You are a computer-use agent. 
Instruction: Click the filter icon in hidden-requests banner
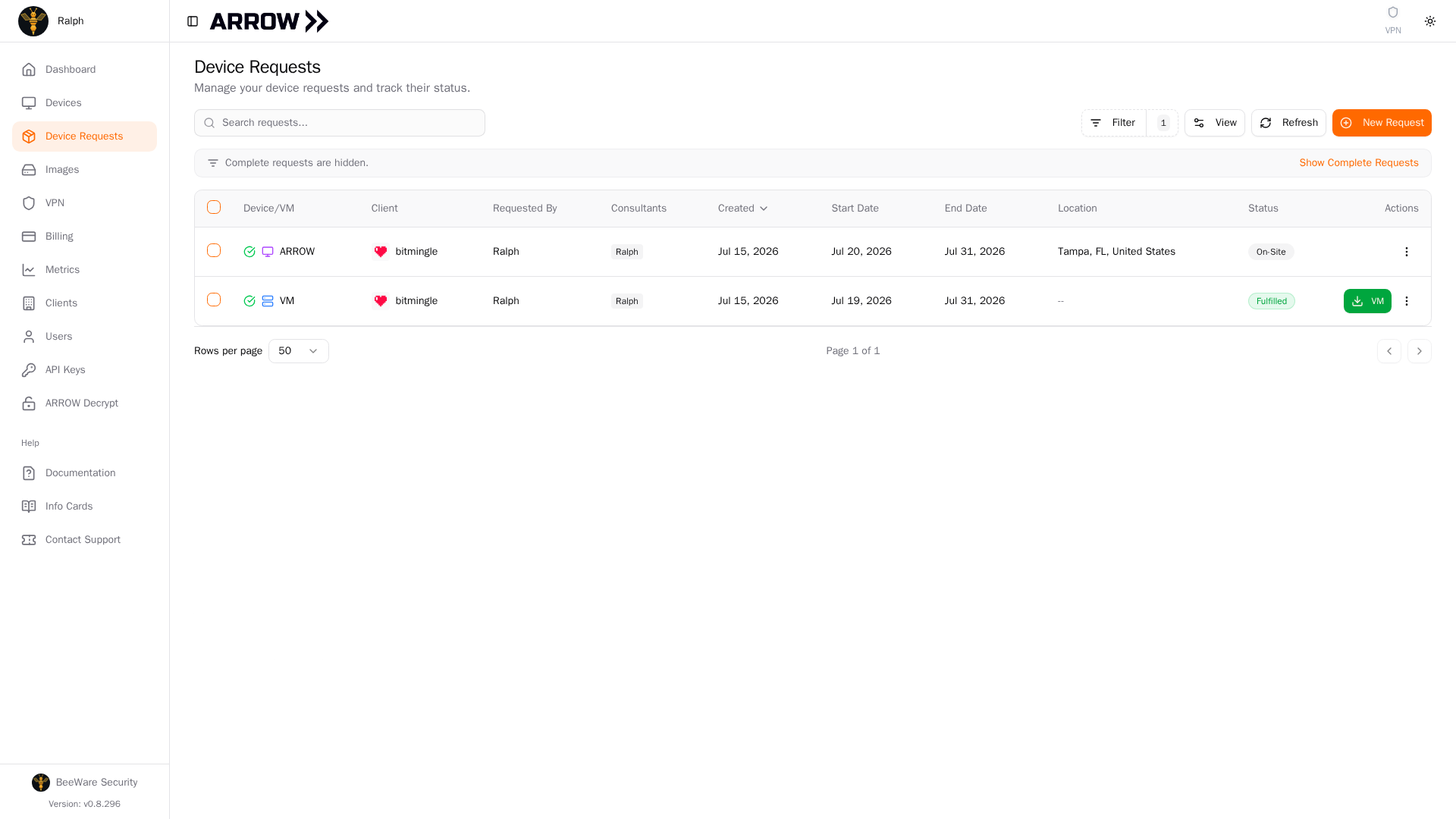pos(213,163)
